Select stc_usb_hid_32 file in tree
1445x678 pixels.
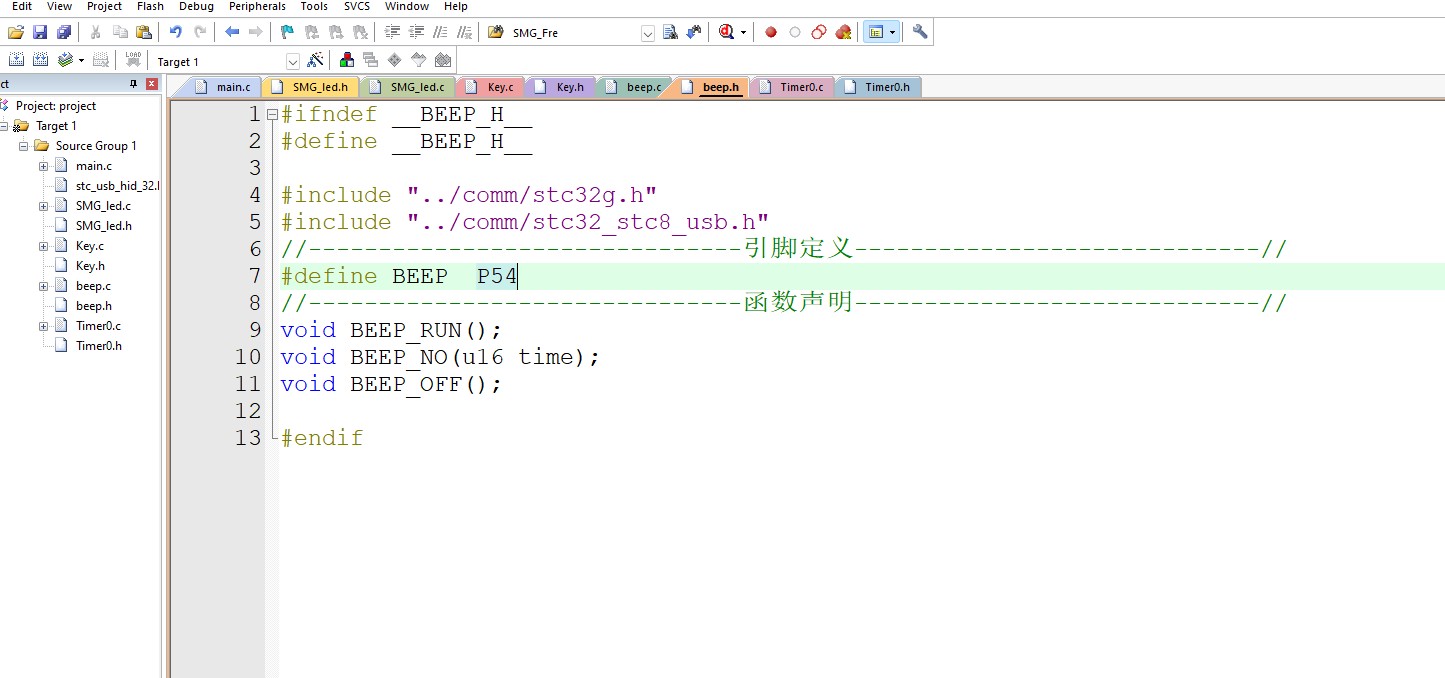(117, 186)
